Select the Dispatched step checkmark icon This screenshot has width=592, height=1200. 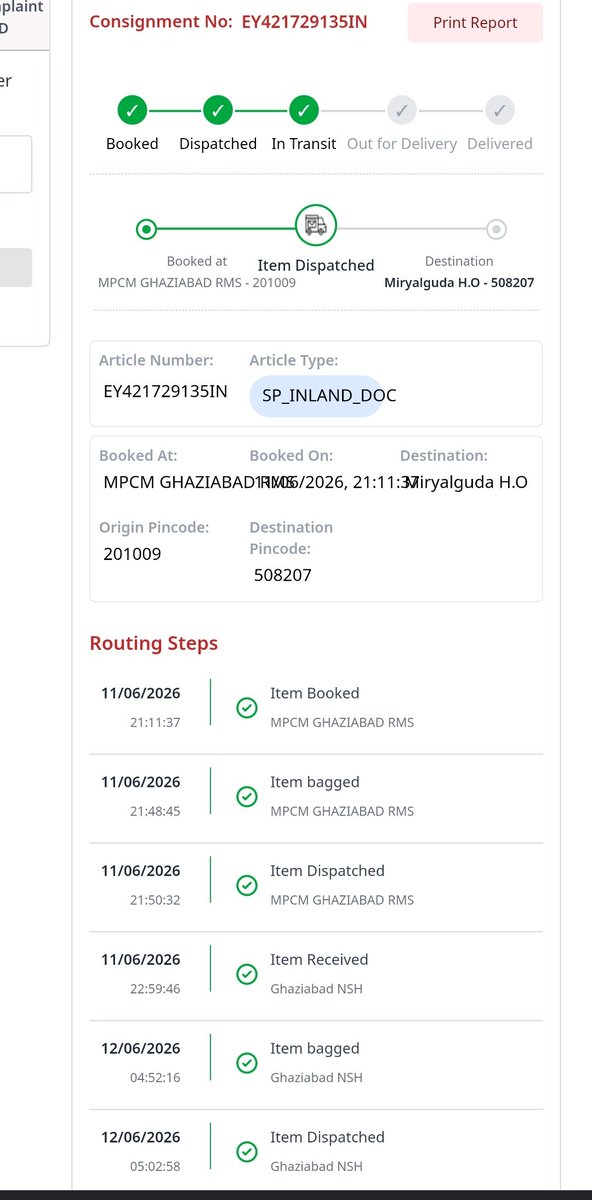218,110
